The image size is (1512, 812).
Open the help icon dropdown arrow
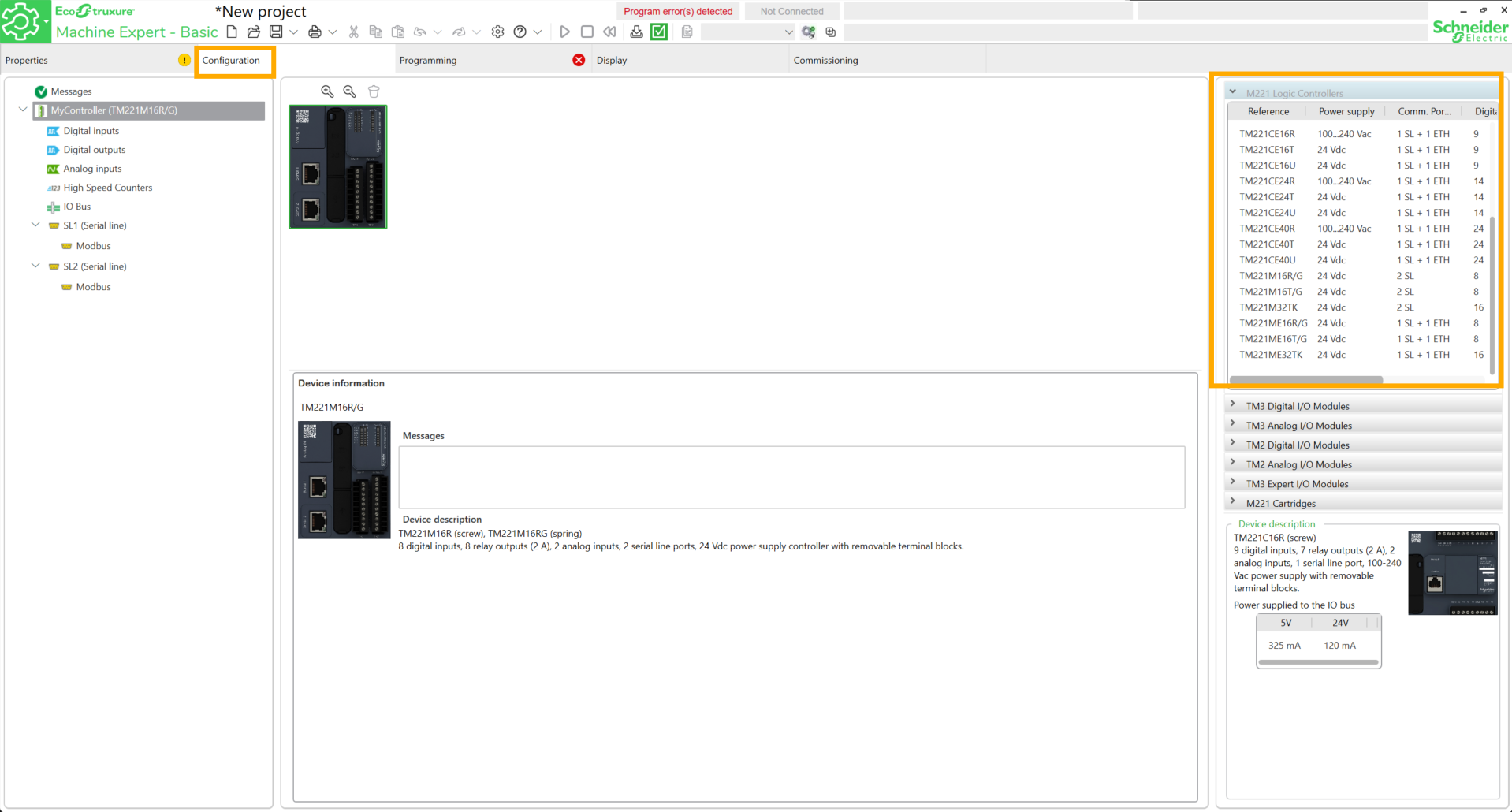(x=538, y=32)
